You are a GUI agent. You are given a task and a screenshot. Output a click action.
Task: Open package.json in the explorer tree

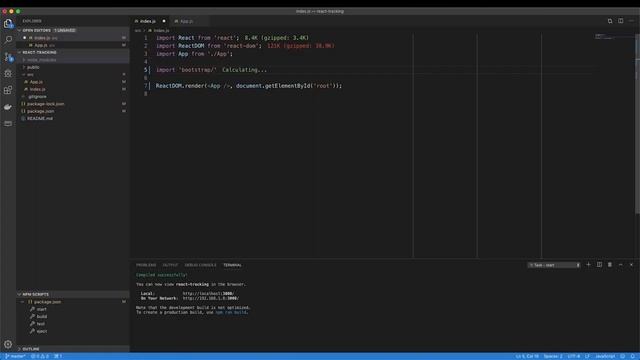point(40,111)
